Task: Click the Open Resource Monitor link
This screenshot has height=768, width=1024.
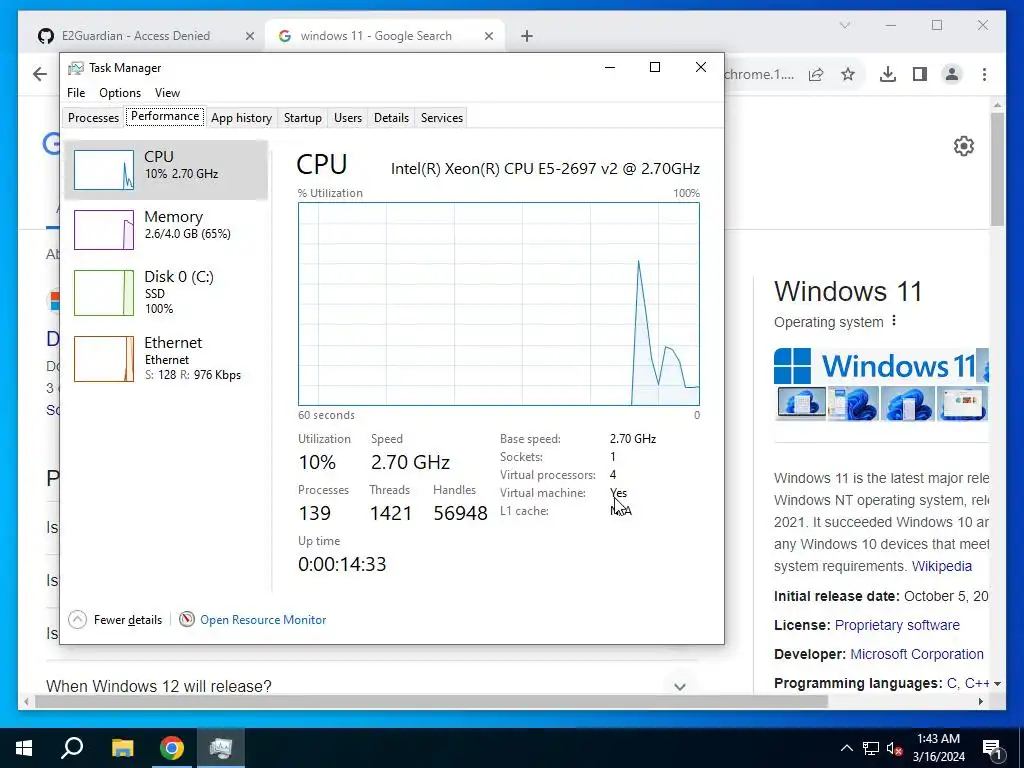Action: pyautogui.click(x=263, y=620)
